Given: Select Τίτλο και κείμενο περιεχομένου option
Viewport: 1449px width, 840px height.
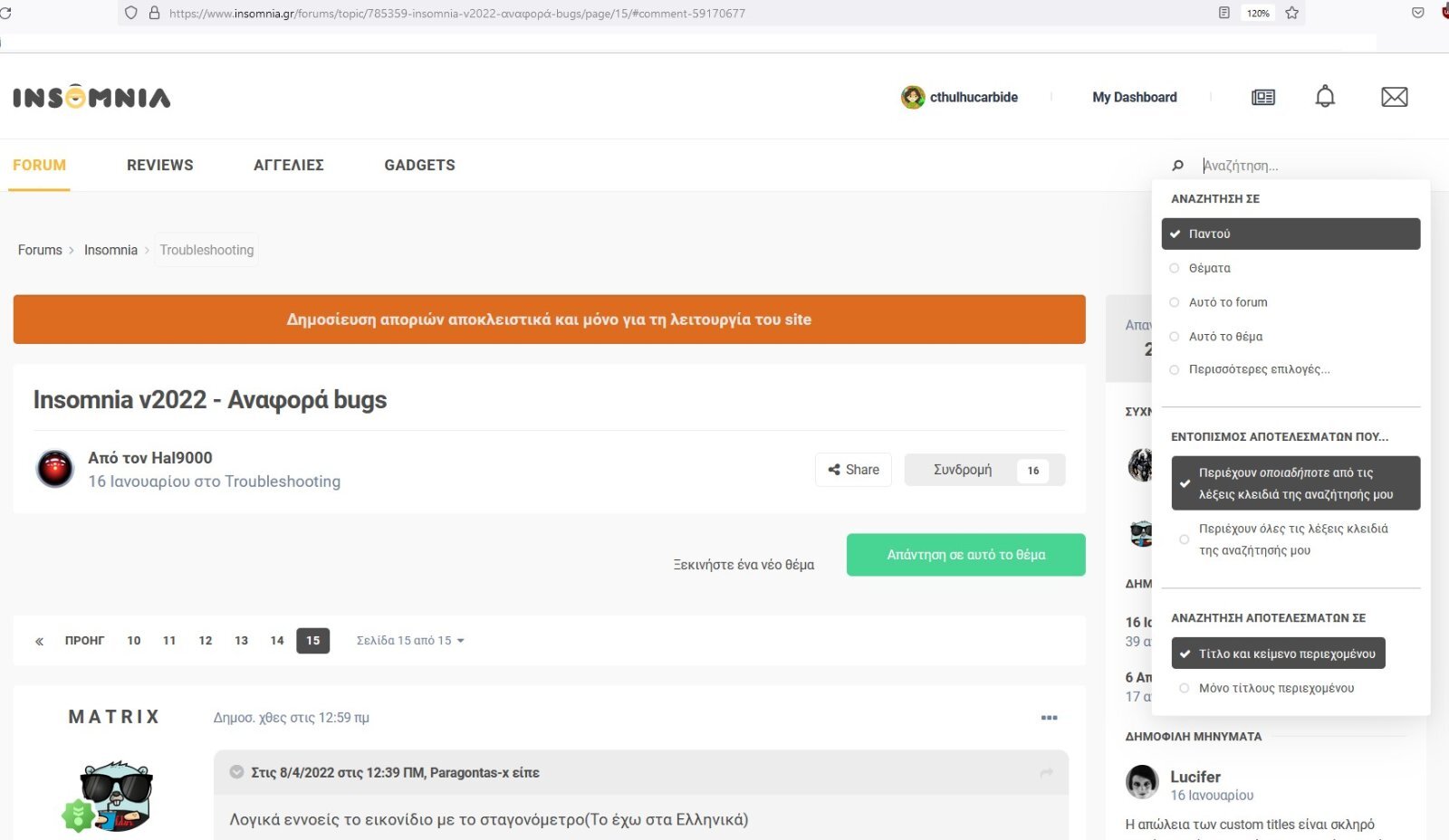Looking at the screenshot, I should pyautogui.click(x=1278, y=654).
